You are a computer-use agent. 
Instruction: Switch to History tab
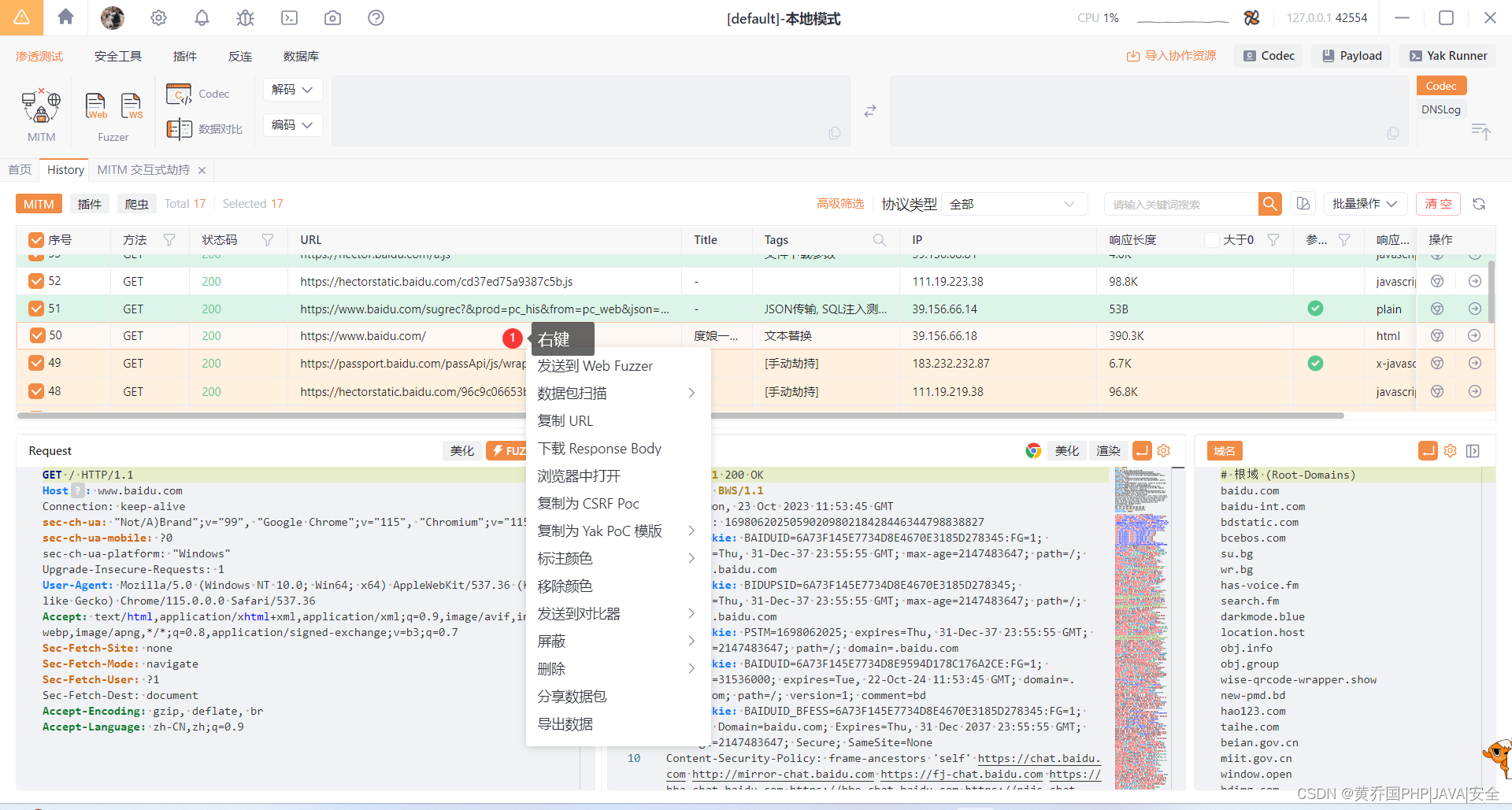point(65,170)
